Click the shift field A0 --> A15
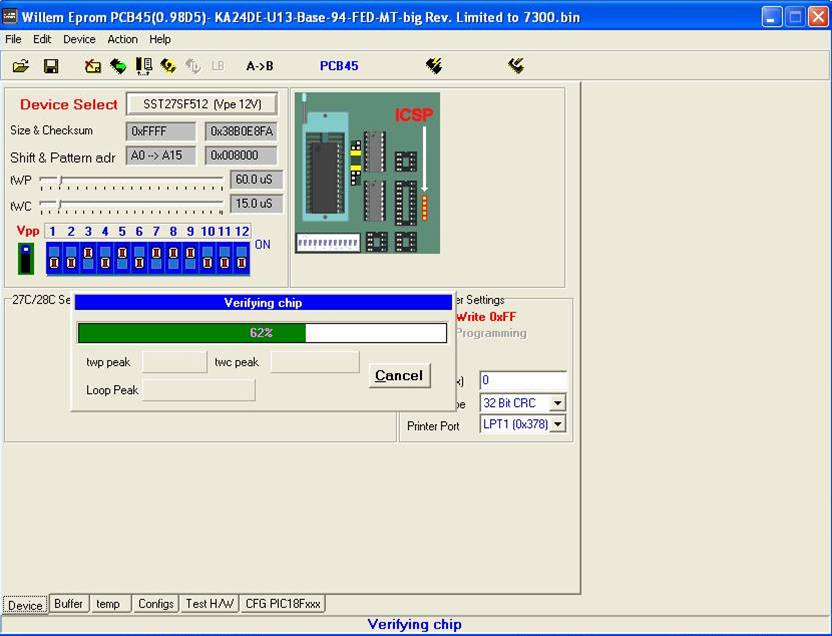 (161, 155)
